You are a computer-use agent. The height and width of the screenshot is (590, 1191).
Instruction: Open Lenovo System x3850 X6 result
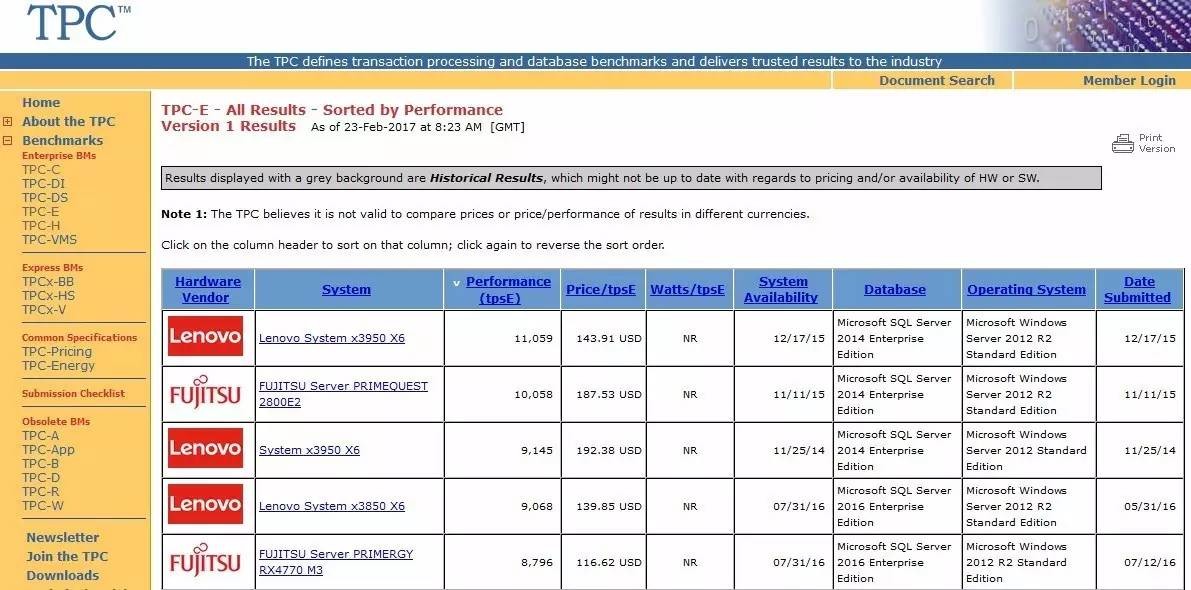click(x=332, y=506)
